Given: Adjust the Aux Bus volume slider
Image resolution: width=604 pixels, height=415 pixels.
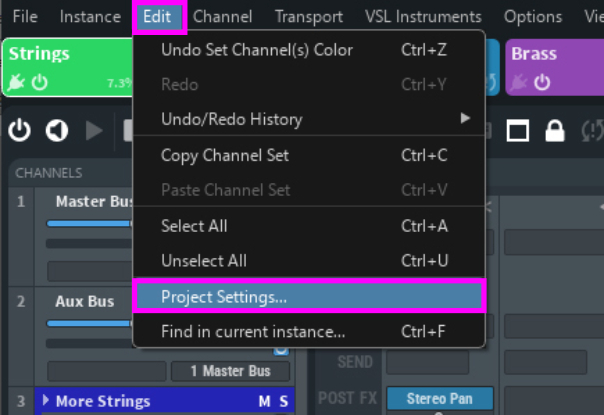Looking at the screenshot, I should (x=90, y=323).
